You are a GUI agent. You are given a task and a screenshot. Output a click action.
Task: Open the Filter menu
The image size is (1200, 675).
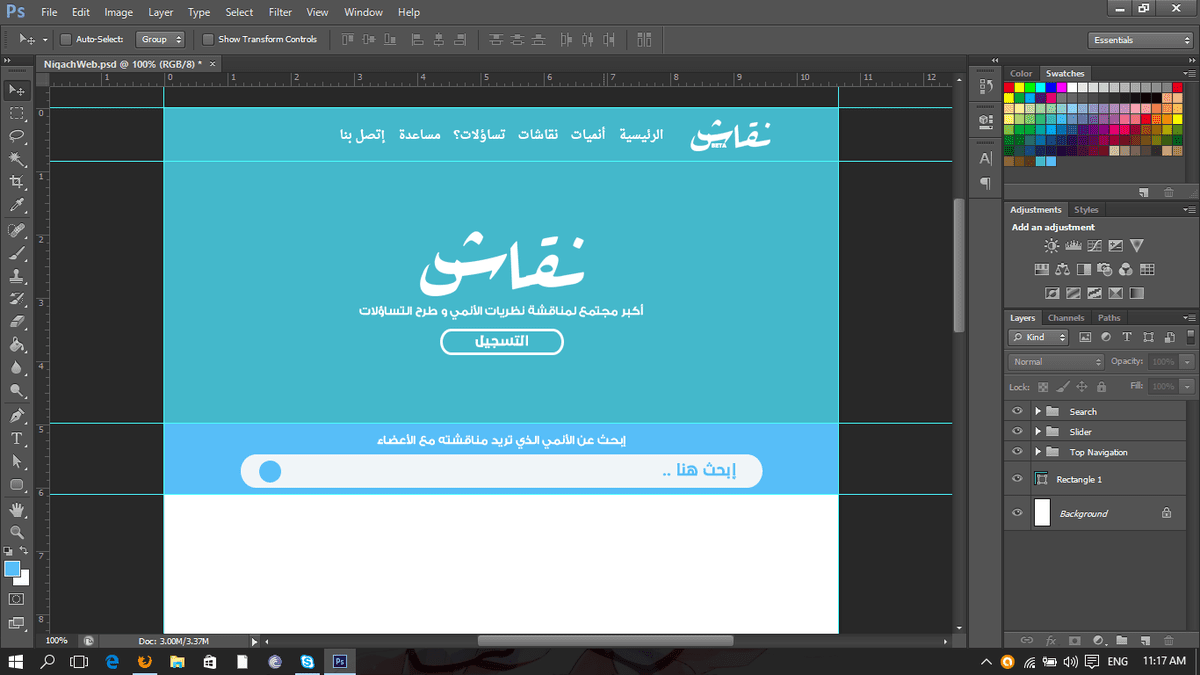[280, 13]
